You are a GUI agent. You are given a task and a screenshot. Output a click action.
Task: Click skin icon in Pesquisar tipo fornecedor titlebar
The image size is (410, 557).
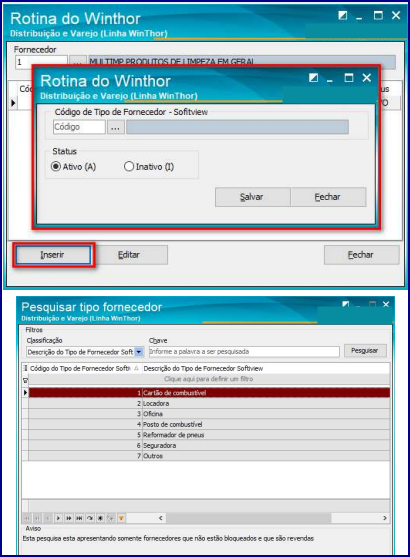pos(345,304)
